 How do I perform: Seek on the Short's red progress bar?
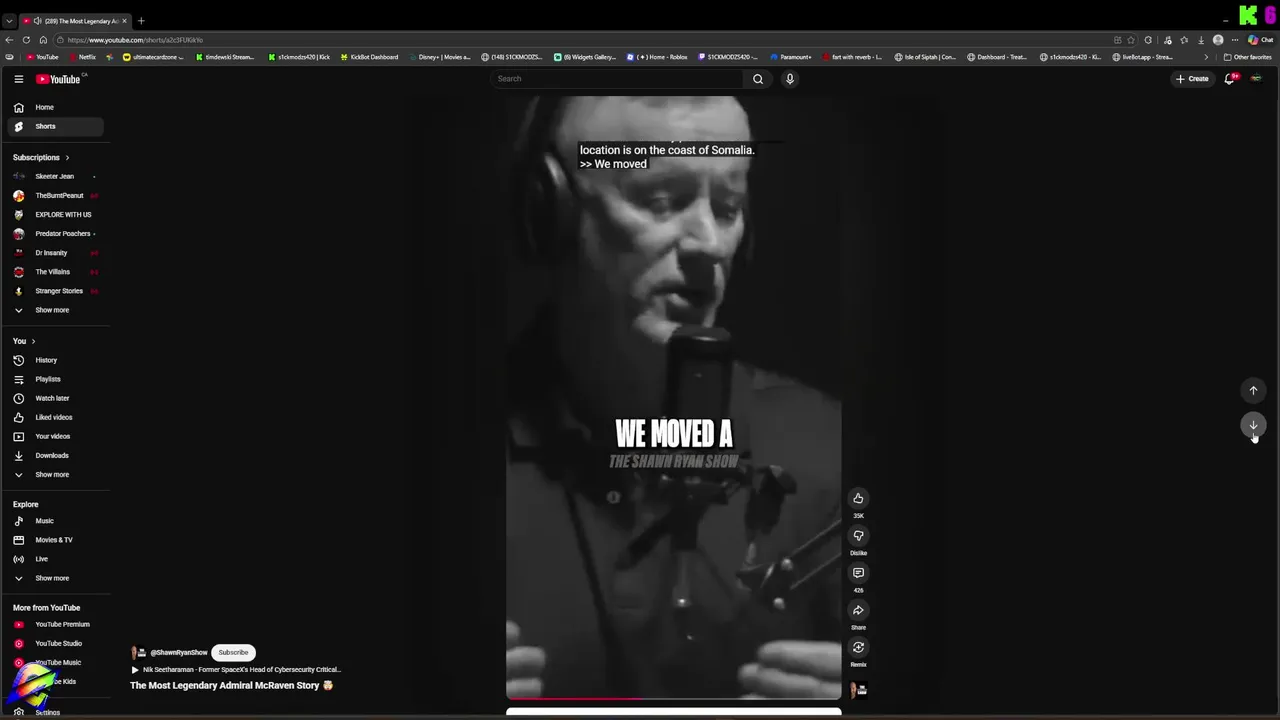click(674, 698)
